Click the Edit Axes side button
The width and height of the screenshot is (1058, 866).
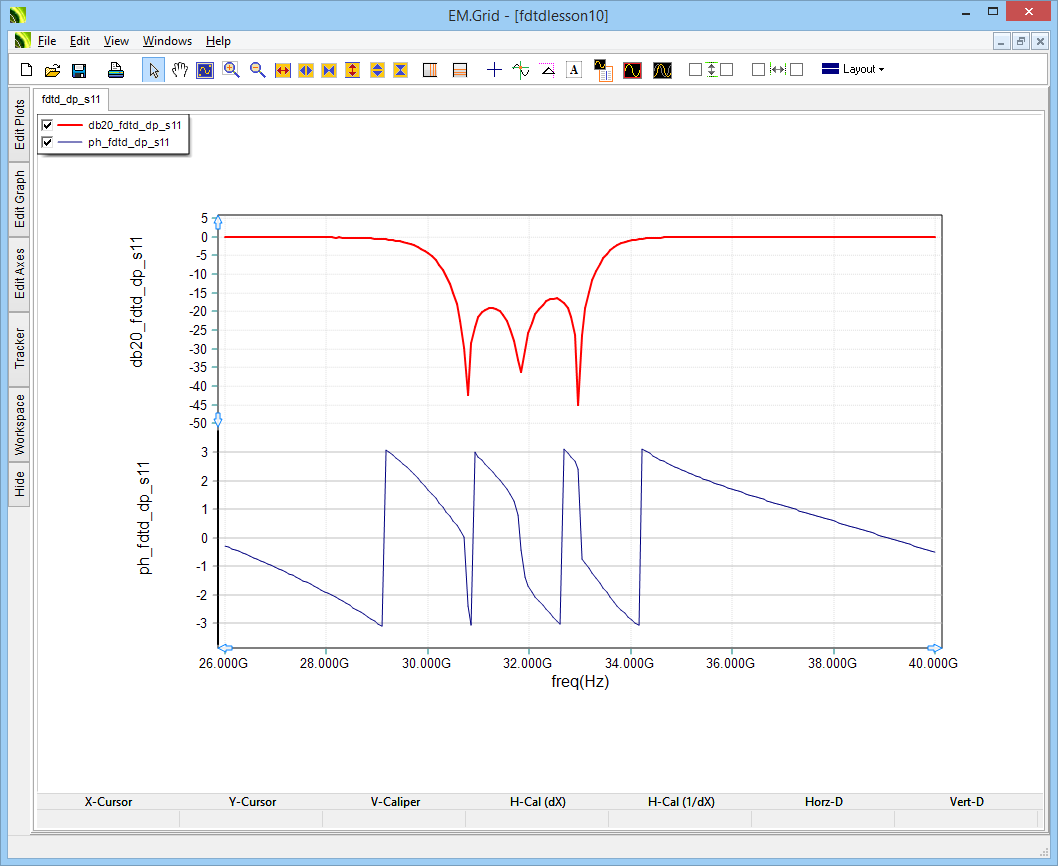pyautogui.click(x=19, y=274)
